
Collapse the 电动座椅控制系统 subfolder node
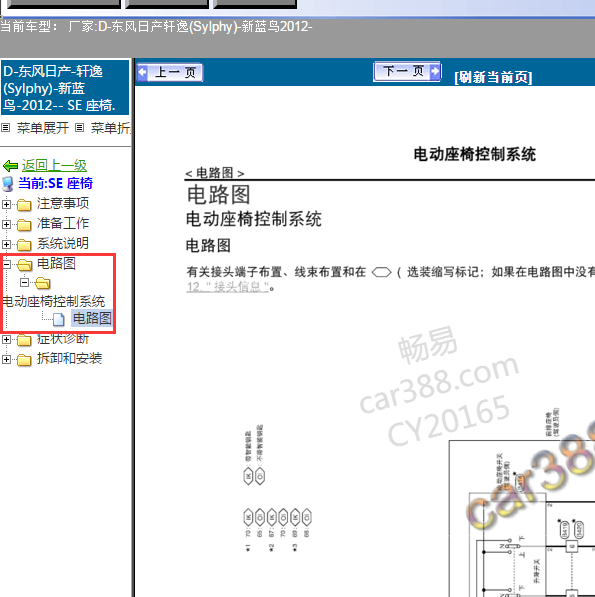24,283
